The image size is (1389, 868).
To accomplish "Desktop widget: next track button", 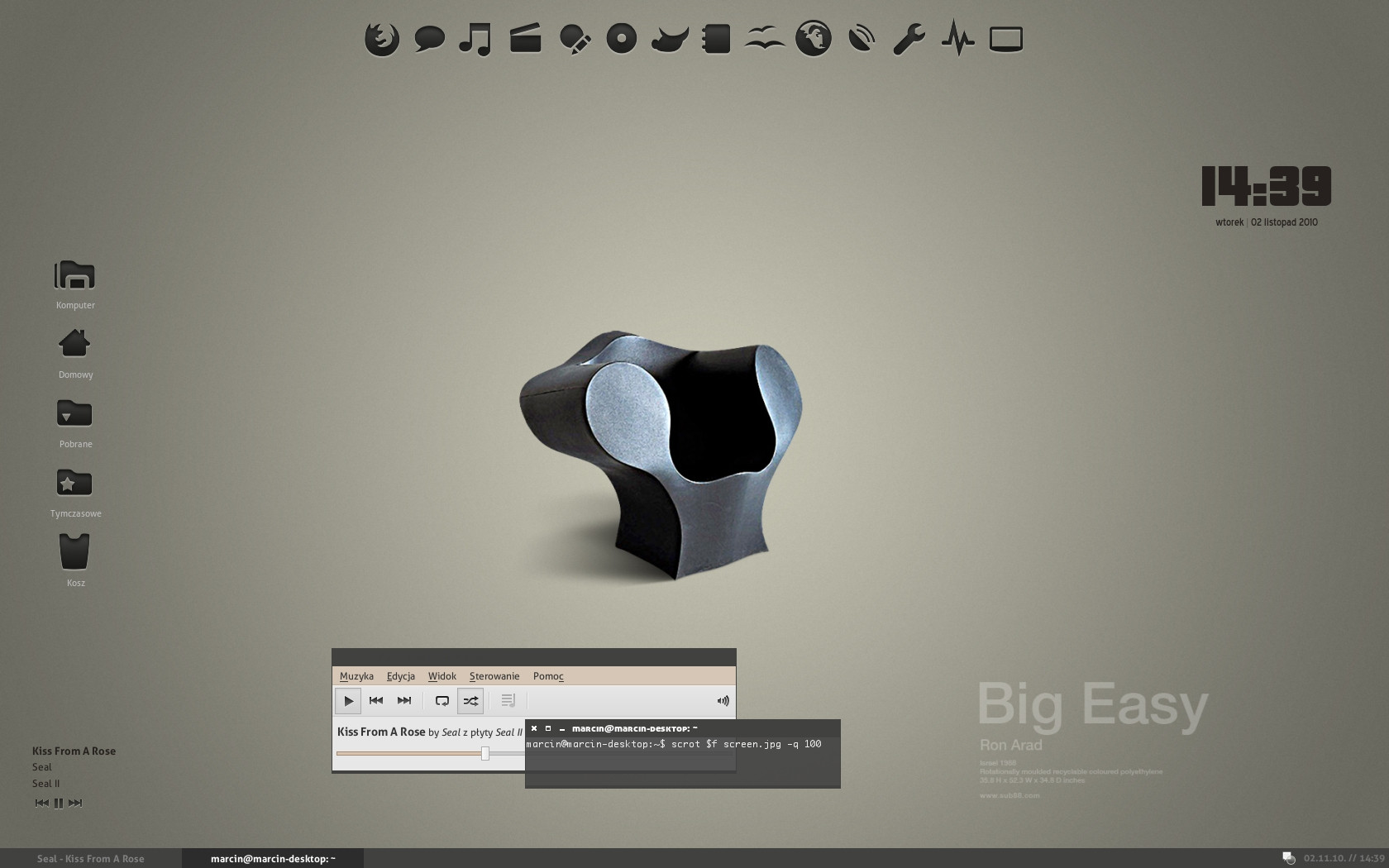I will point(75,803).
